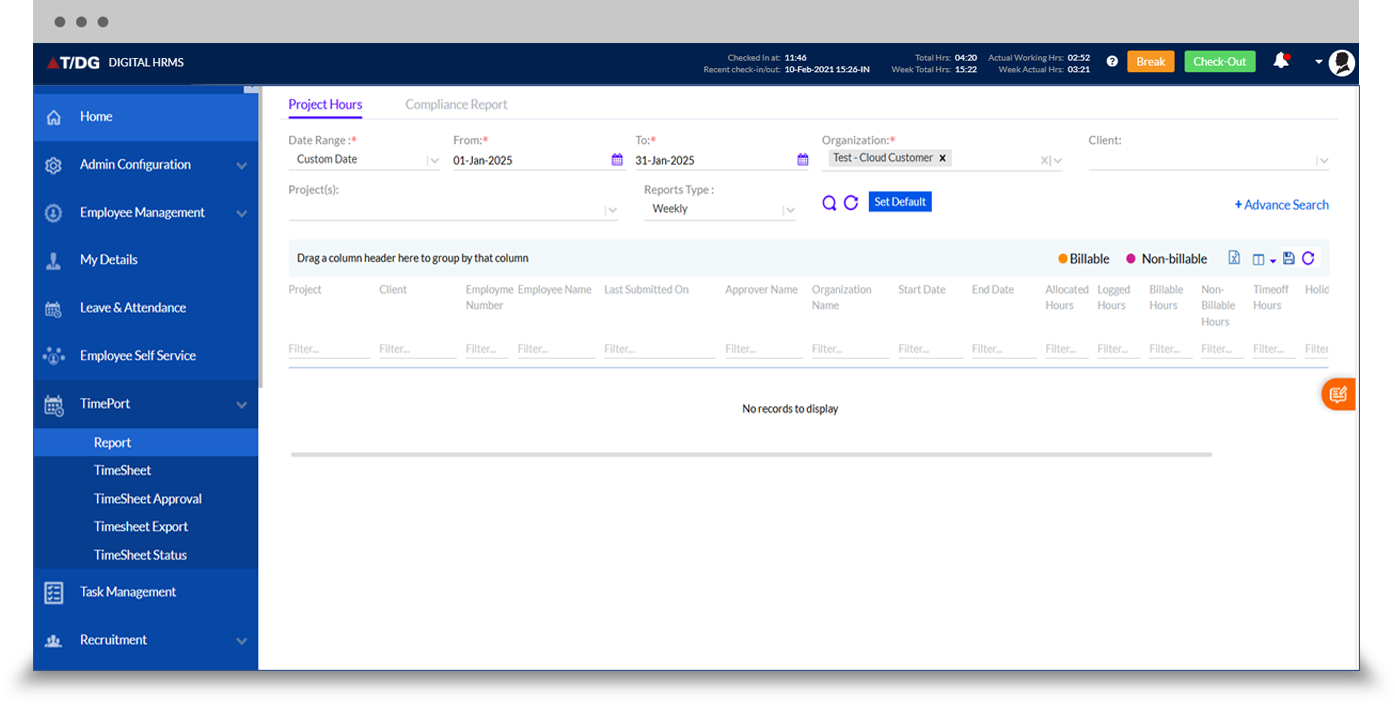This screenshot has width=1395, height=704.
Task: Open TimeSheet Approval submenu item
Action: [146, 499]
